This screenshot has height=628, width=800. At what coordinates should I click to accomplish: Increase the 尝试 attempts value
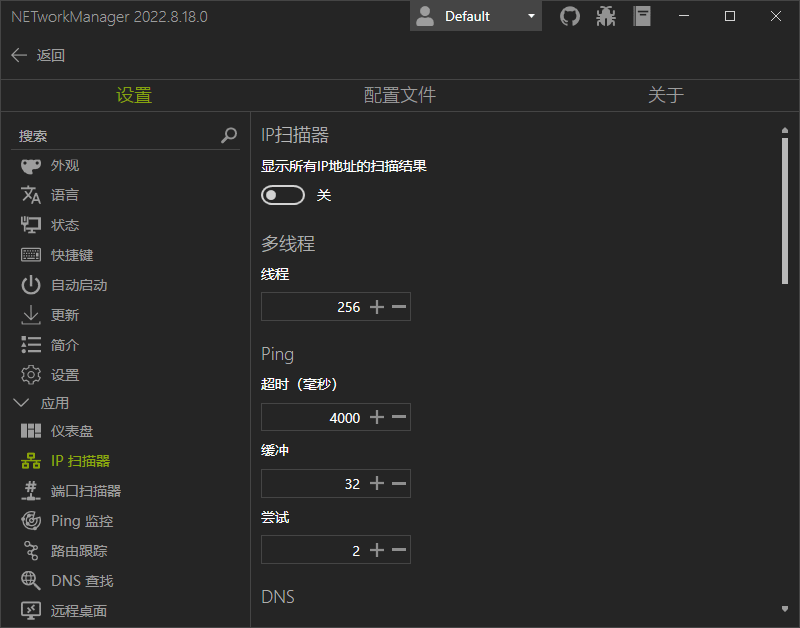point(377,550)
